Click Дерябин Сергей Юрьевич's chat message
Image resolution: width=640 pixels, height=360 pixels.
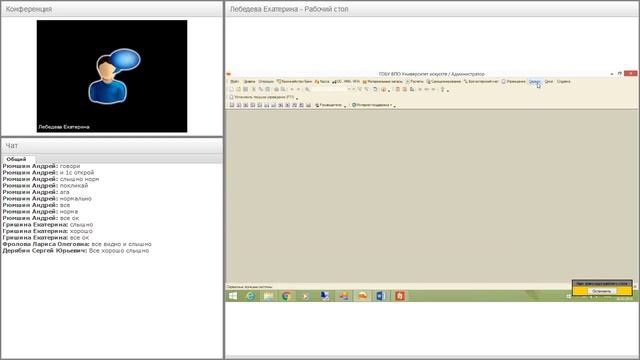pos(76,251)
